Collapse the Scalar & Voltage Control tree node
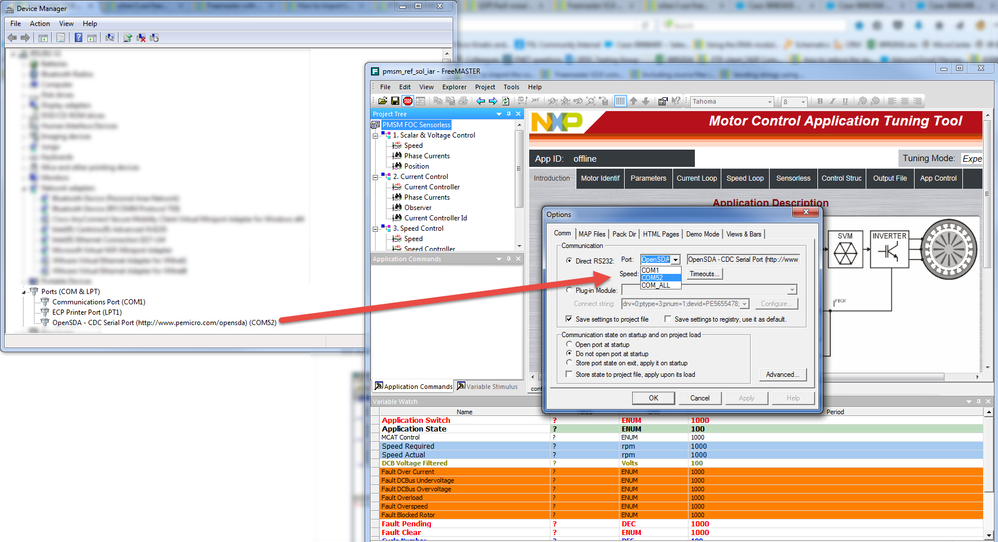The image size is (998, 542). (376, 136)
